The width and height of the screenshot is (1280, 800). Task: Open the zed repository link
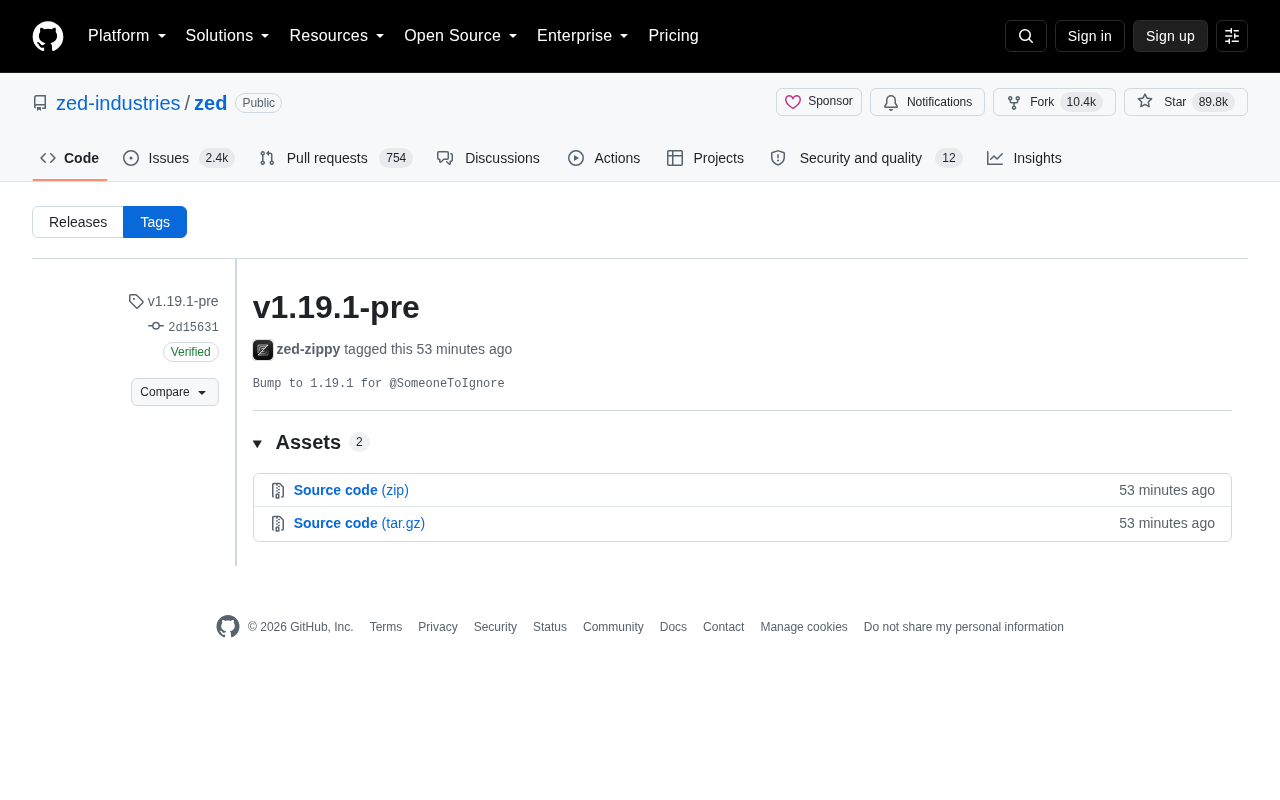pos(211,103)
